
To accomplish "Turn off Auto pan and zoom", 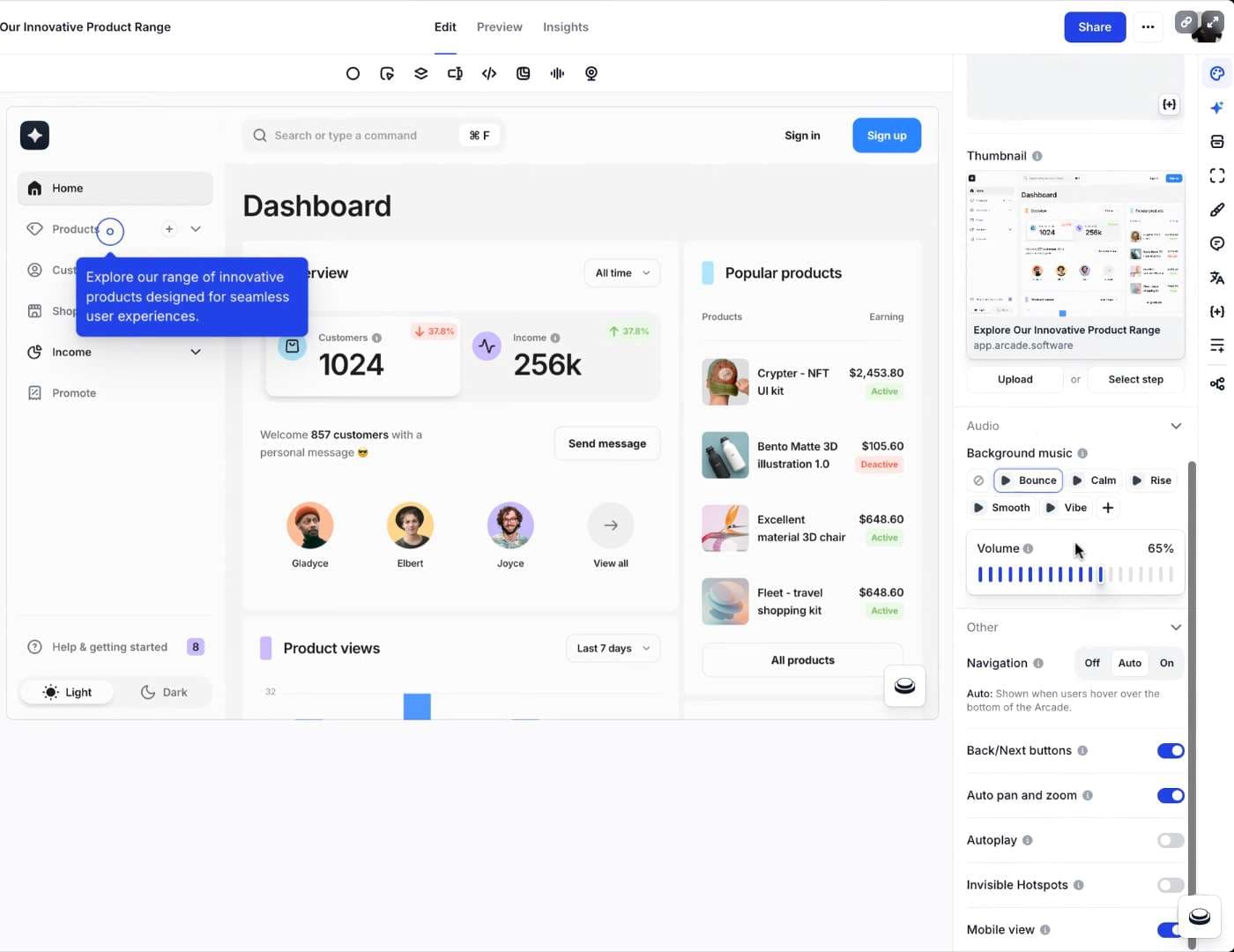I will click(1171, 796).
